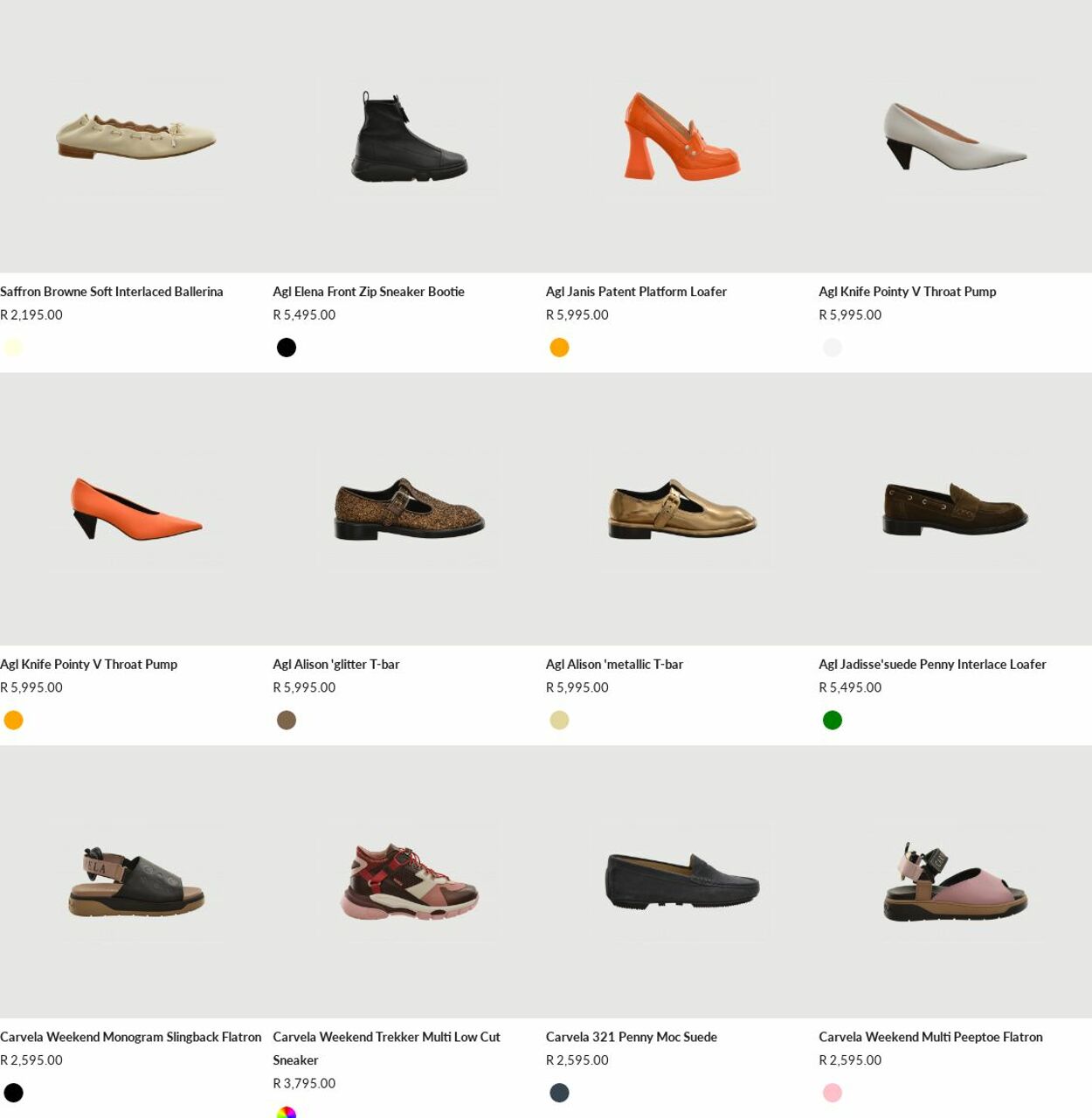Open Carvela Weekend Trekker Multi Low Cut Sneaker link
Viewport: 1092px width, 1118px height.
[386, 1048]
